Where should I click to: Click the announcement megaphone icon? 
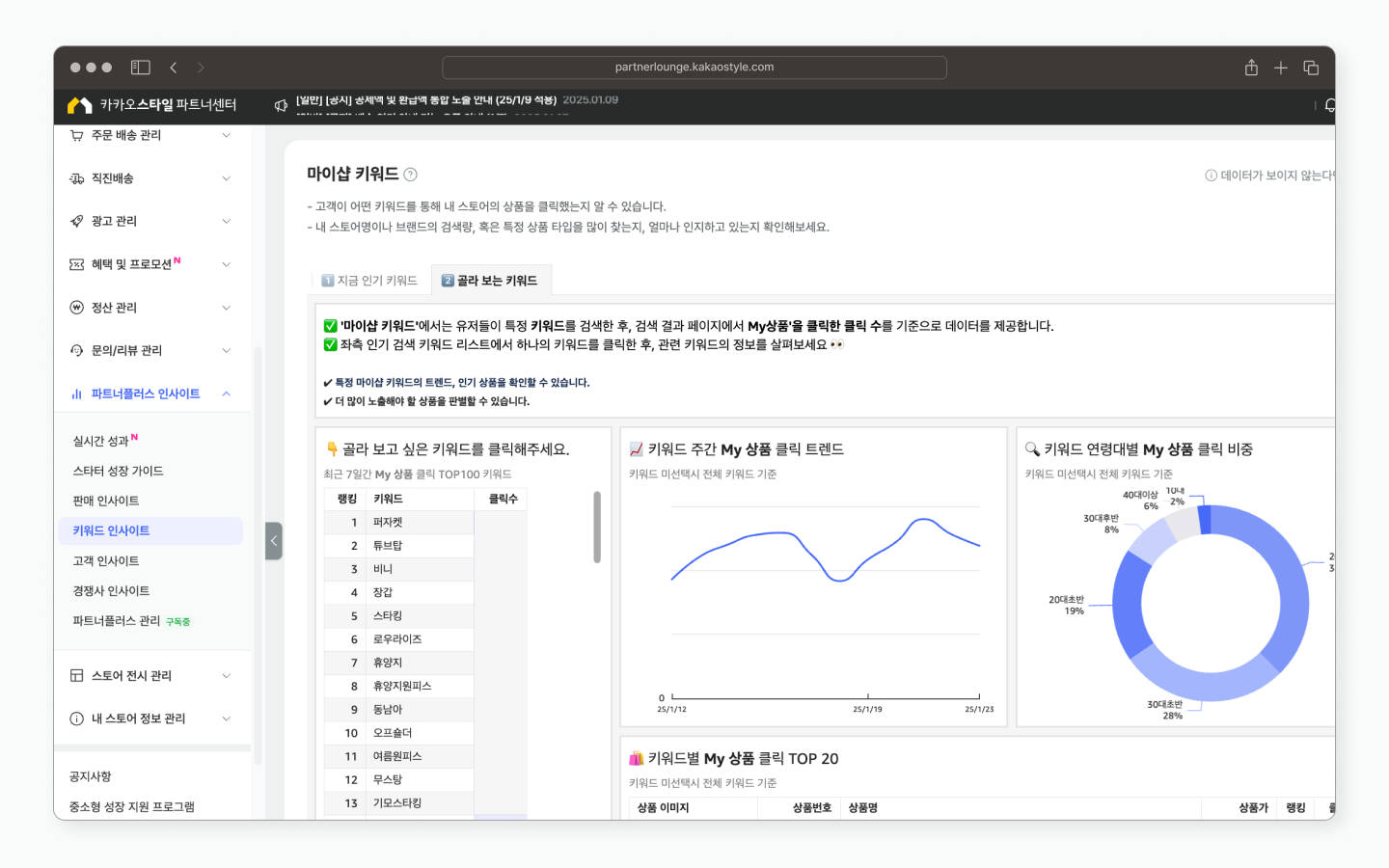click(281, 105)
